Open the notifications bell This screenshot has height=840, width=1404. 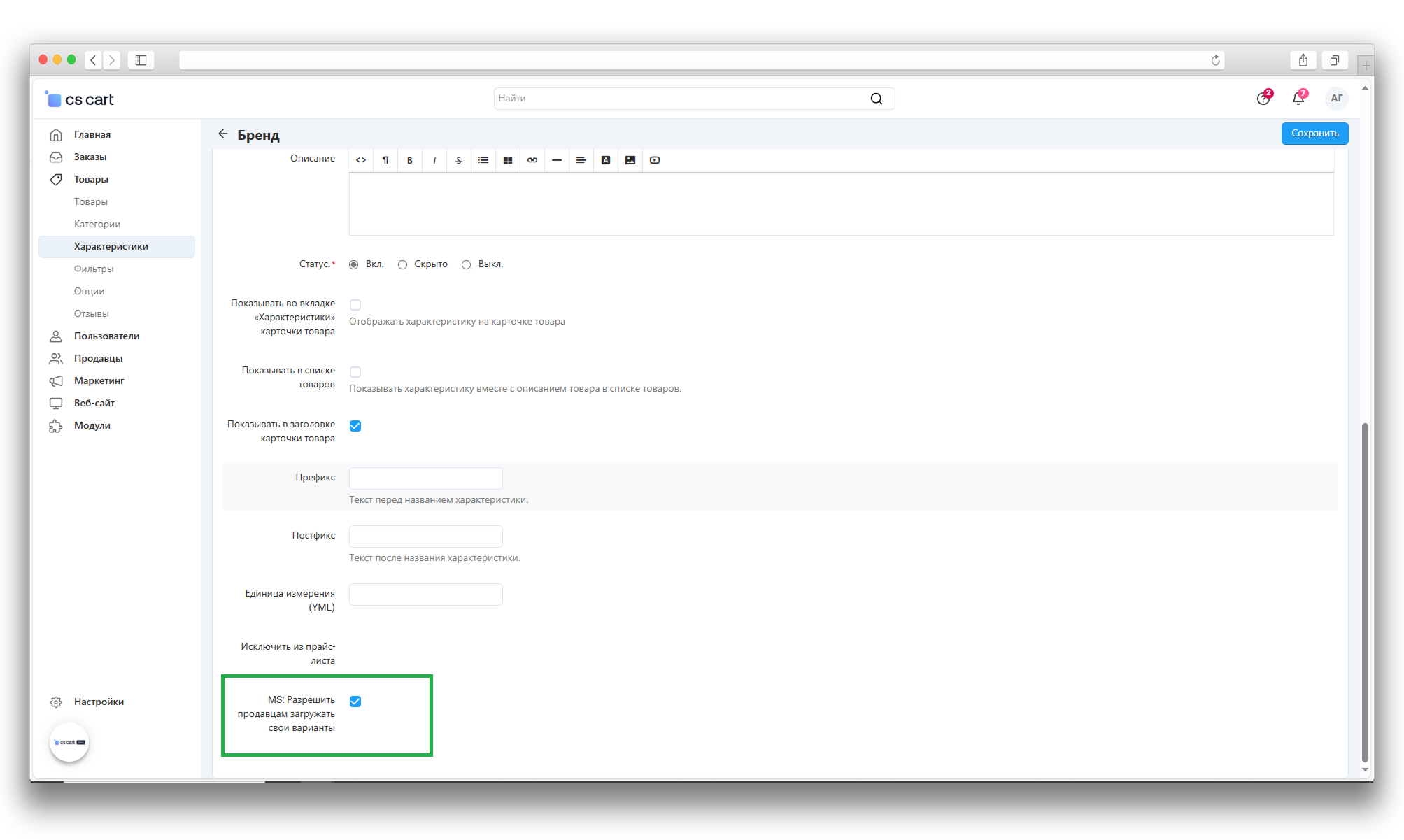pyautogui.click(x=1298, y=99)
